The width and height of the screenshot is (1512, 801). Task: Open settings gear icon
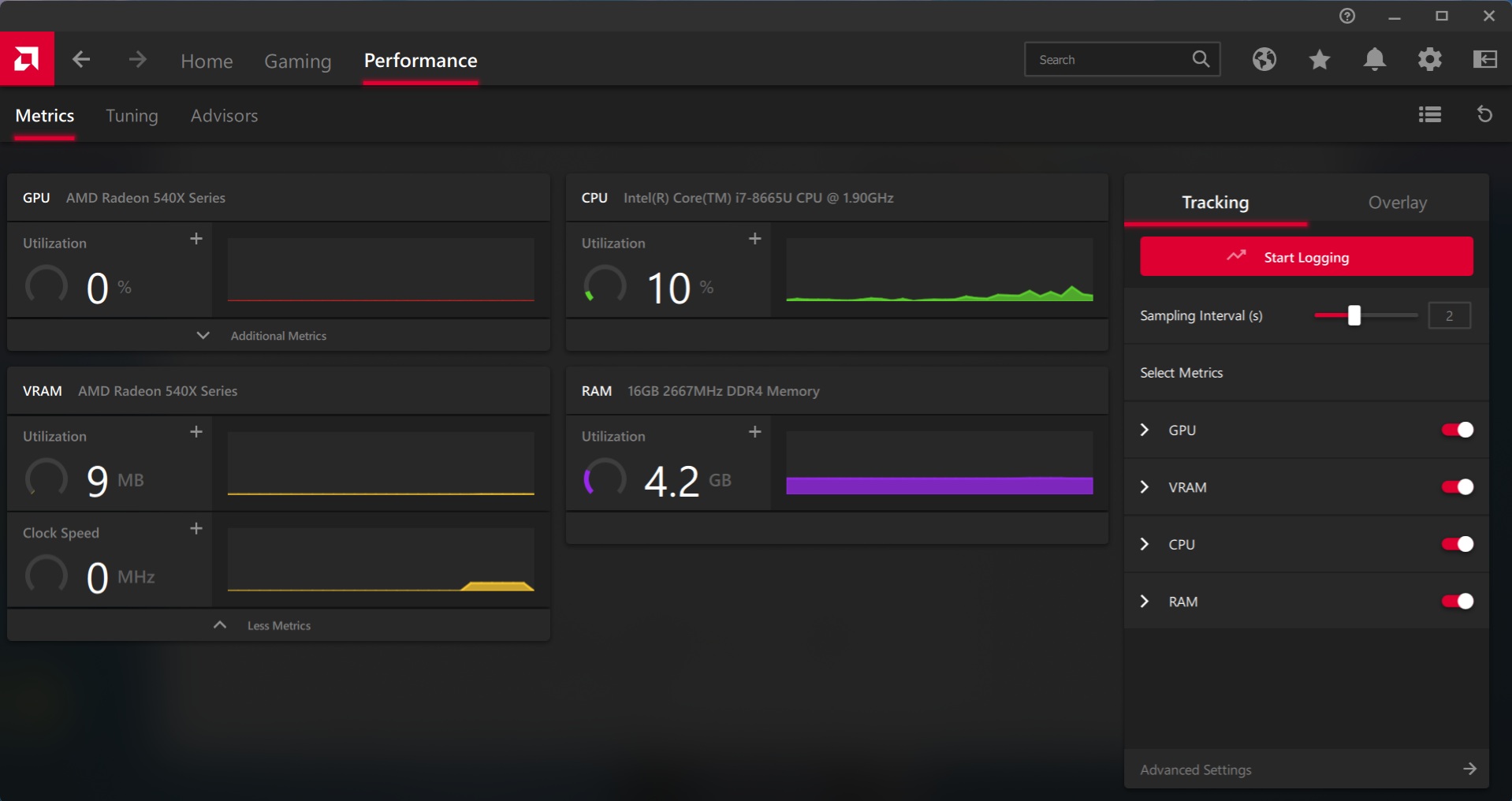pyautogui.click(x=1430, y=59)
